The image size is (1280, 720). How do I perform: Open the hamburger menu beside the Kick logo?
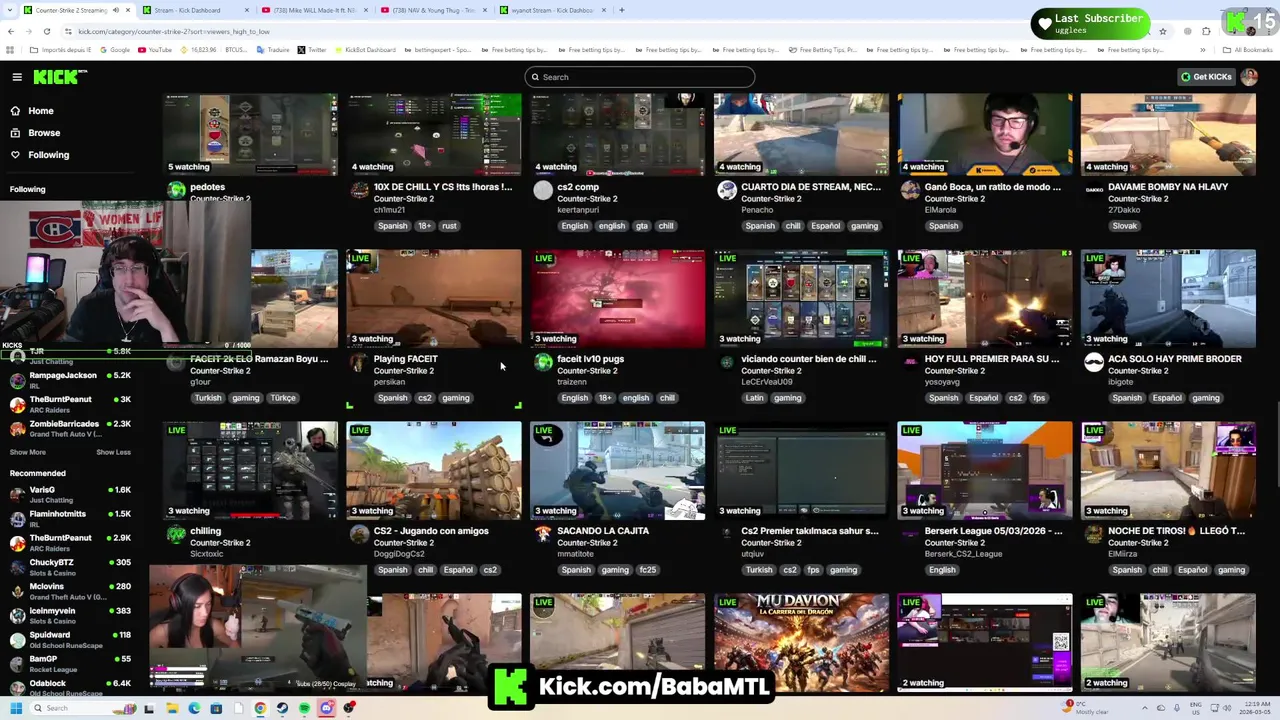click(17, 77)
